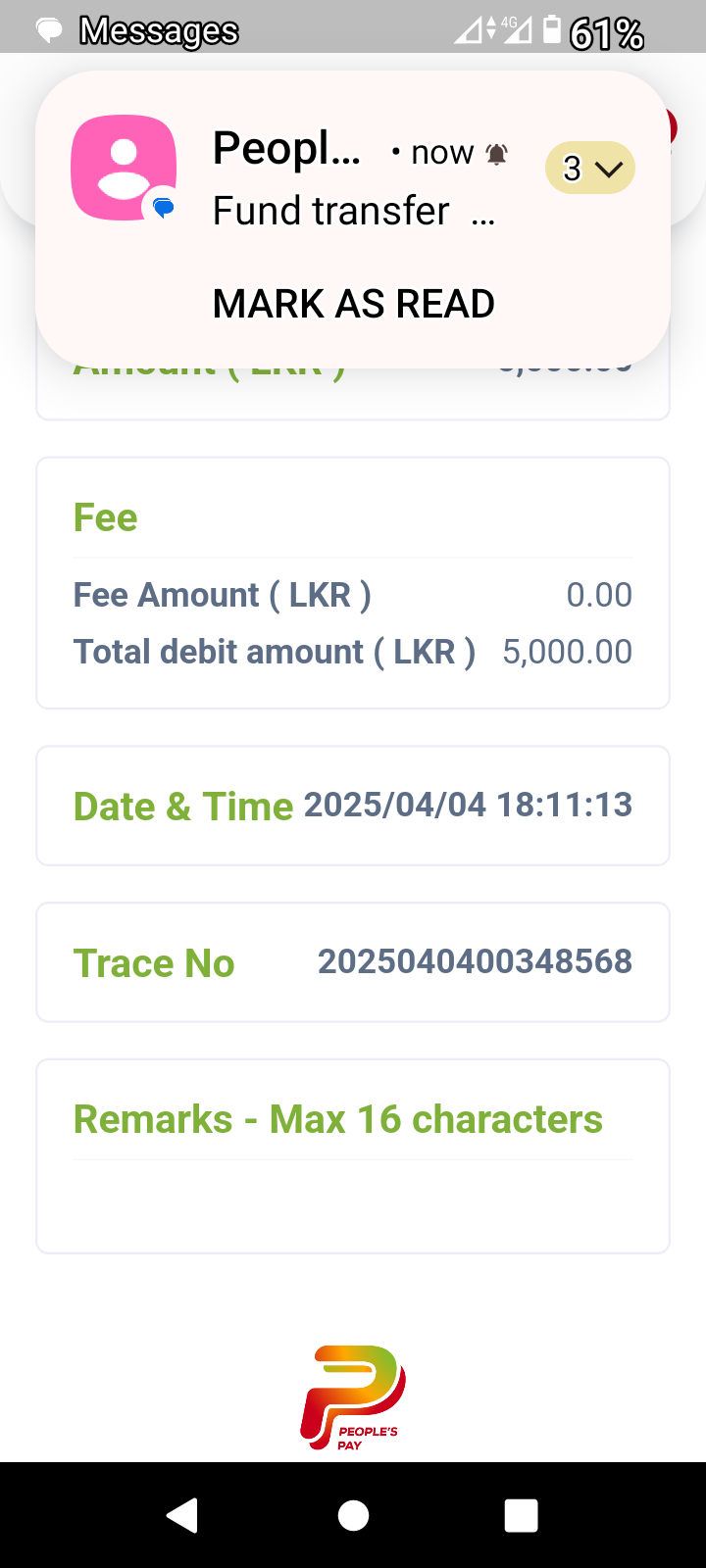Tap the notification sender name
Viewport: 706px width, 1568px height.
coord(286,150)
